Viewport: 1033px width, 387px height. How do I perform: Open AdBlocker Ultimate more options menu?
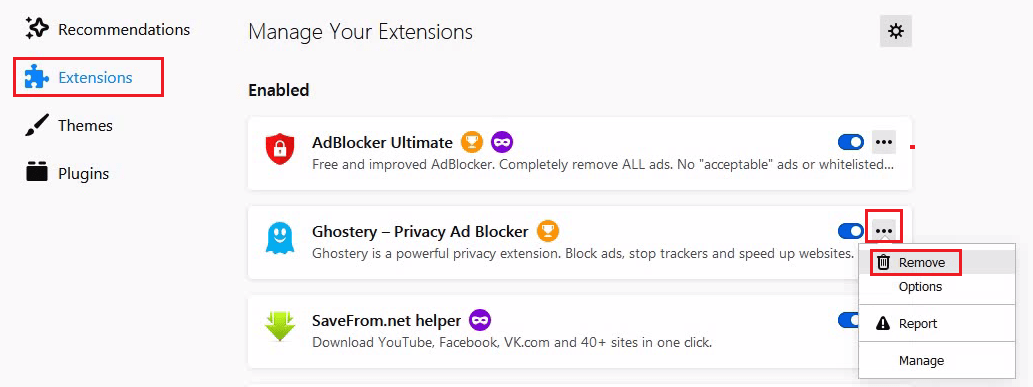[x=883, y=142]
